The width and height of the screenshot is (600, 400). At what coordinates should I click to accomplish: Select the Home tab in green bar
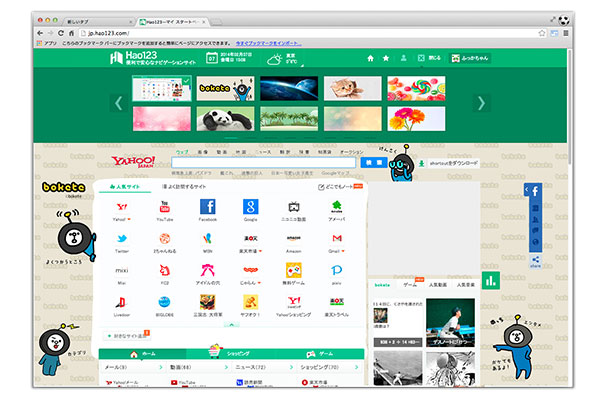tap(143, 354)
